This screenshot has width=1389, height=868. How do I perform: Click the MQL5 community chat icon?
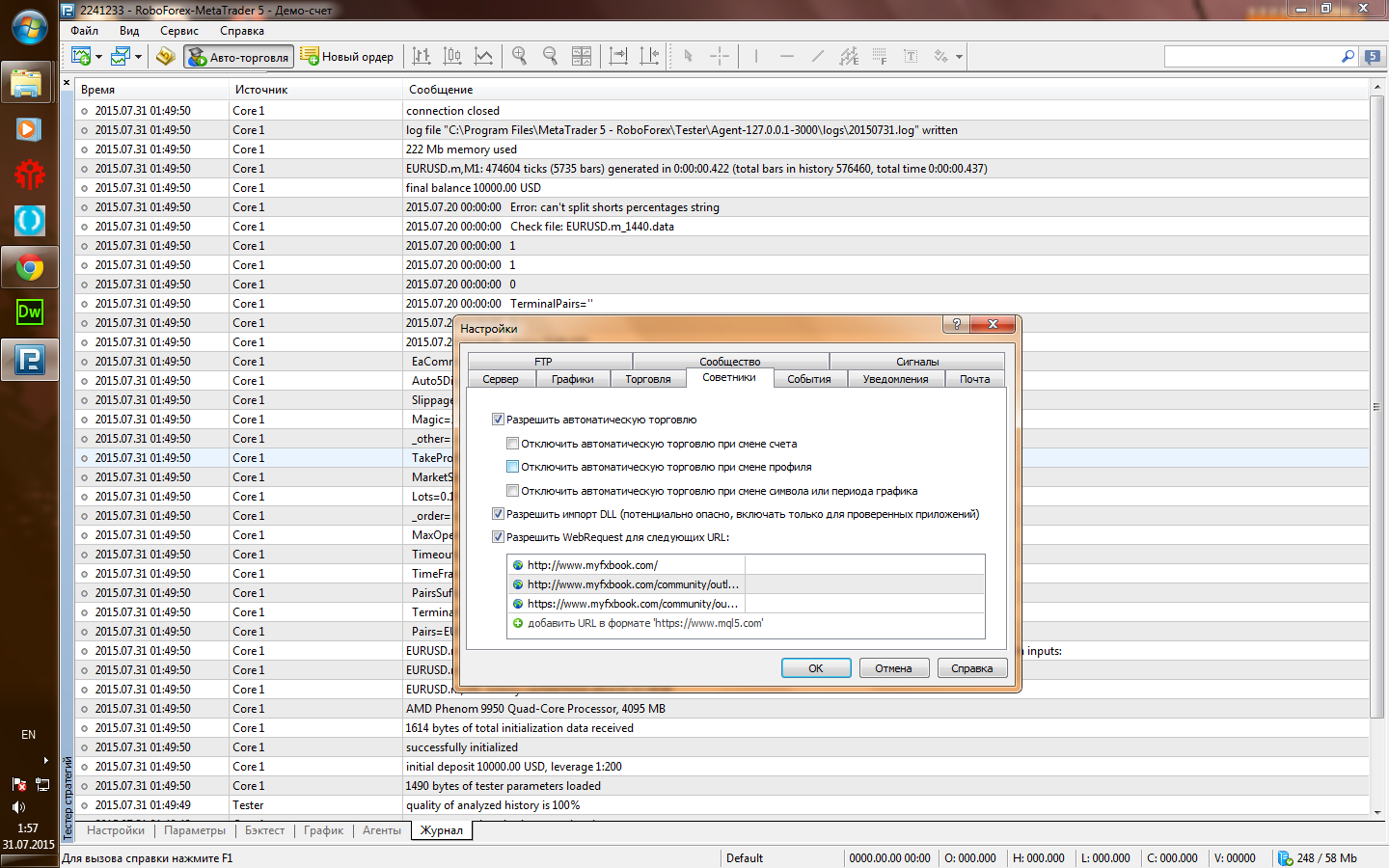point(1373,57)
